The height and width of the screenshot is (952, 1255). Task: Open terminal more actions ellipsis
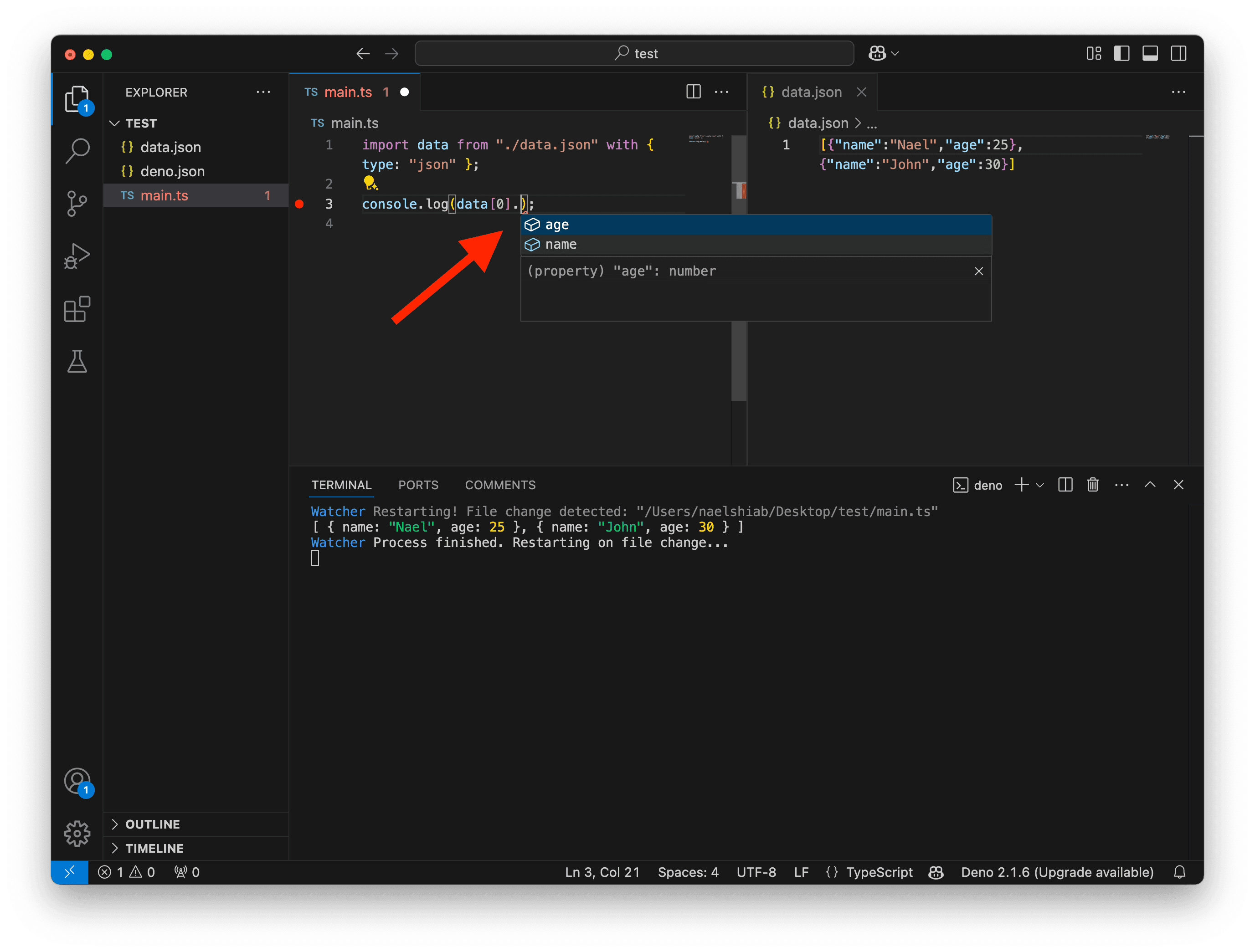1121,486
